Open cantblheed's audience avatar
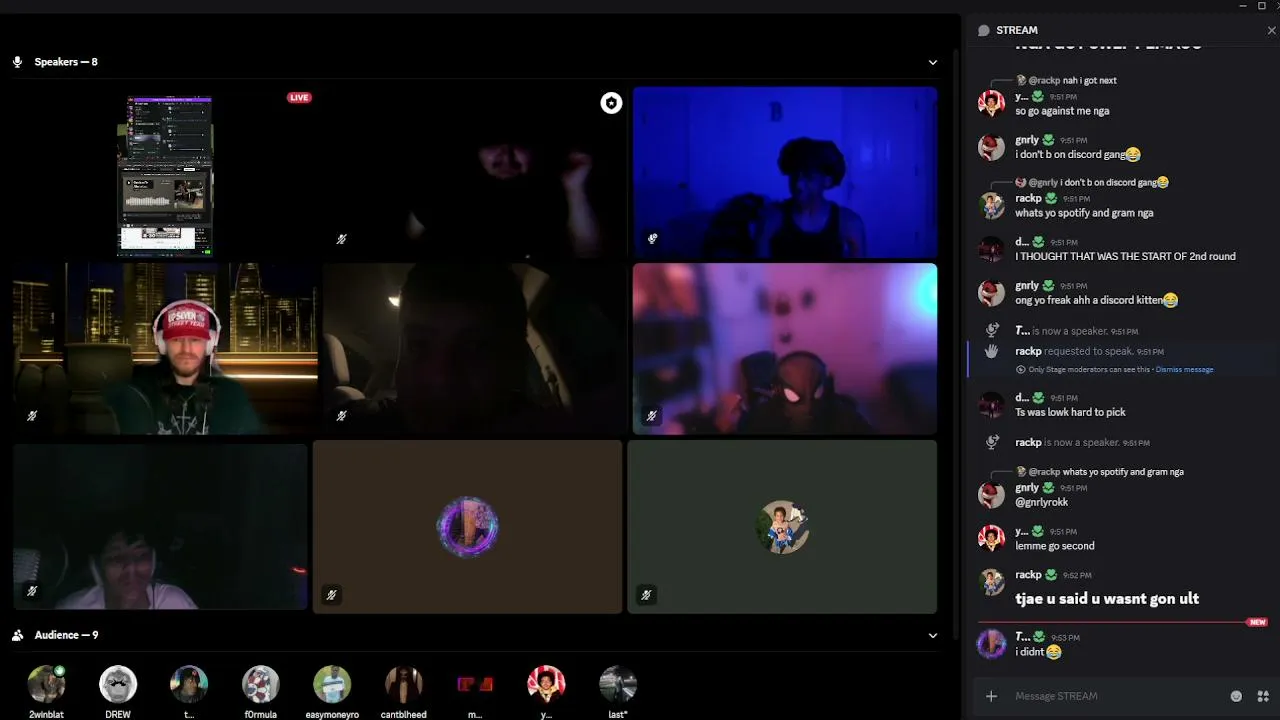The image size is (1280, 720). pos(404,684)
